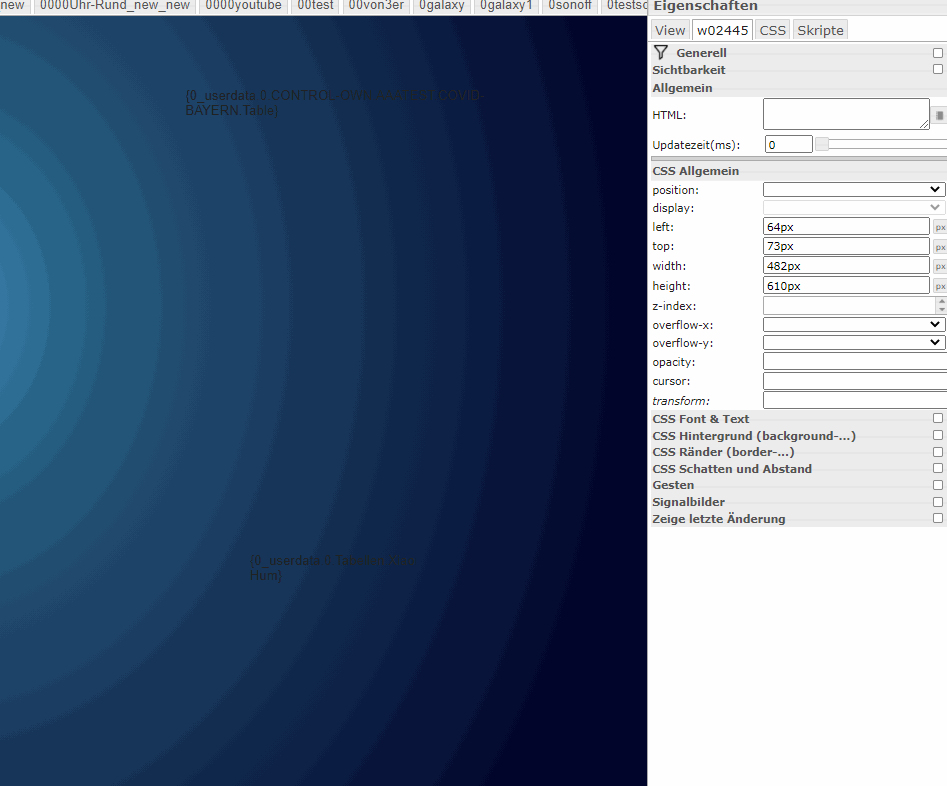This screenshot has width=947, height=786.
Task: Switch to the CSS tab
Action: coord(772,30)
